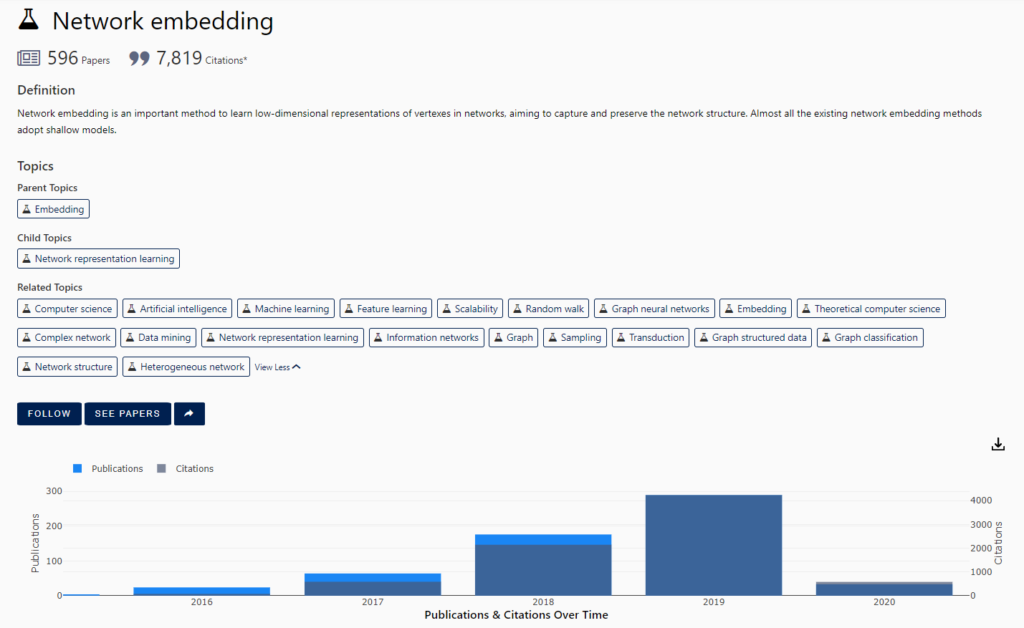1024x628 pixels.
Task: Open the Embedding parent topic
Action: point(53,209)
